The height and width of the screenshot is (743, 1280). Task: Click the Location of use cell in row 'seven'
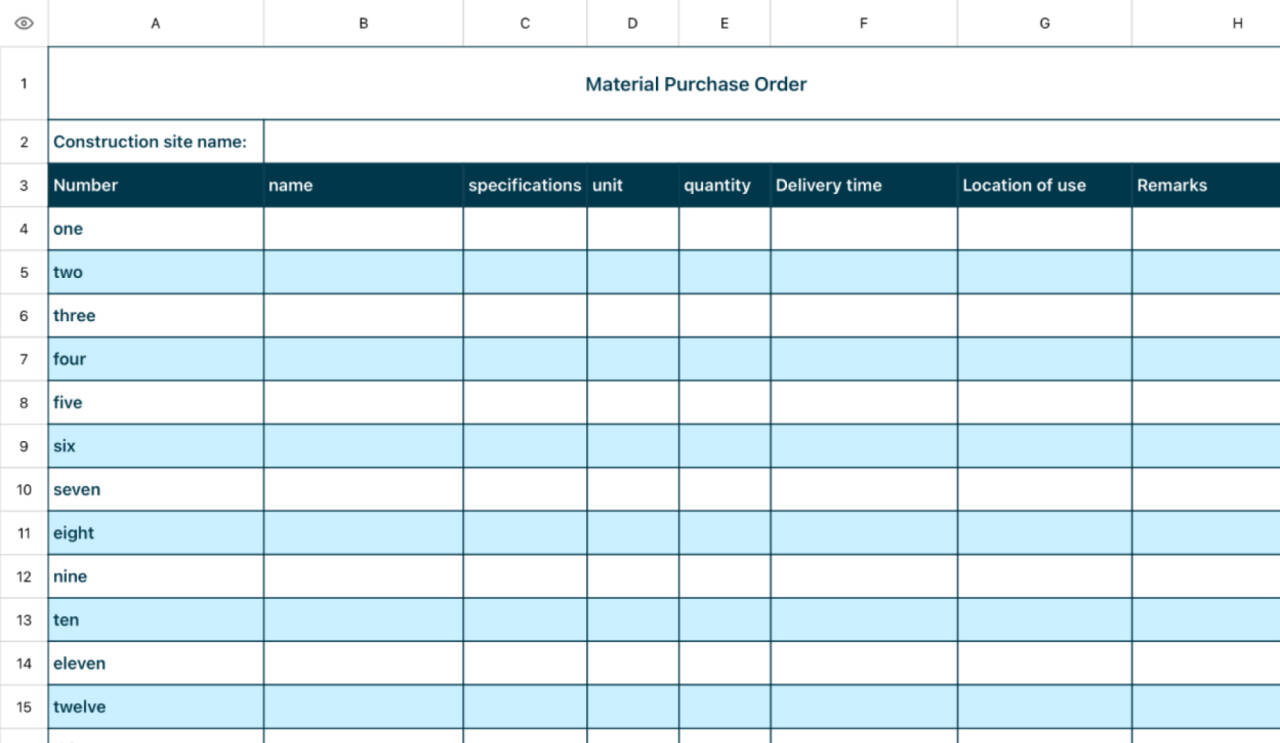pos(1045,490)
